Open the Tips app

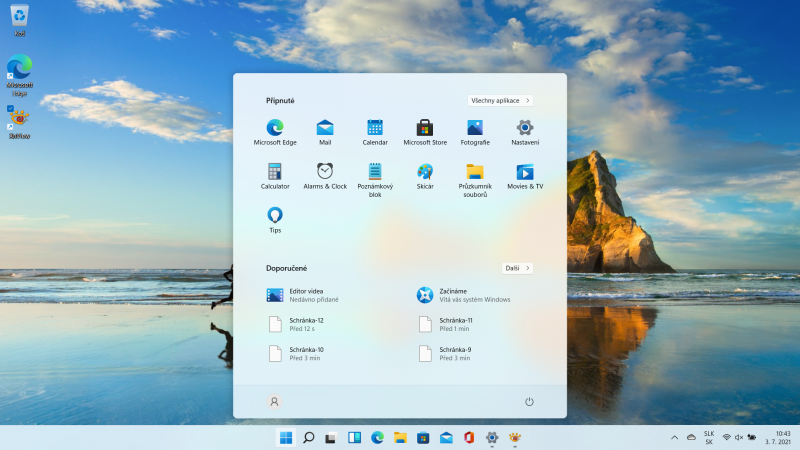275,220
